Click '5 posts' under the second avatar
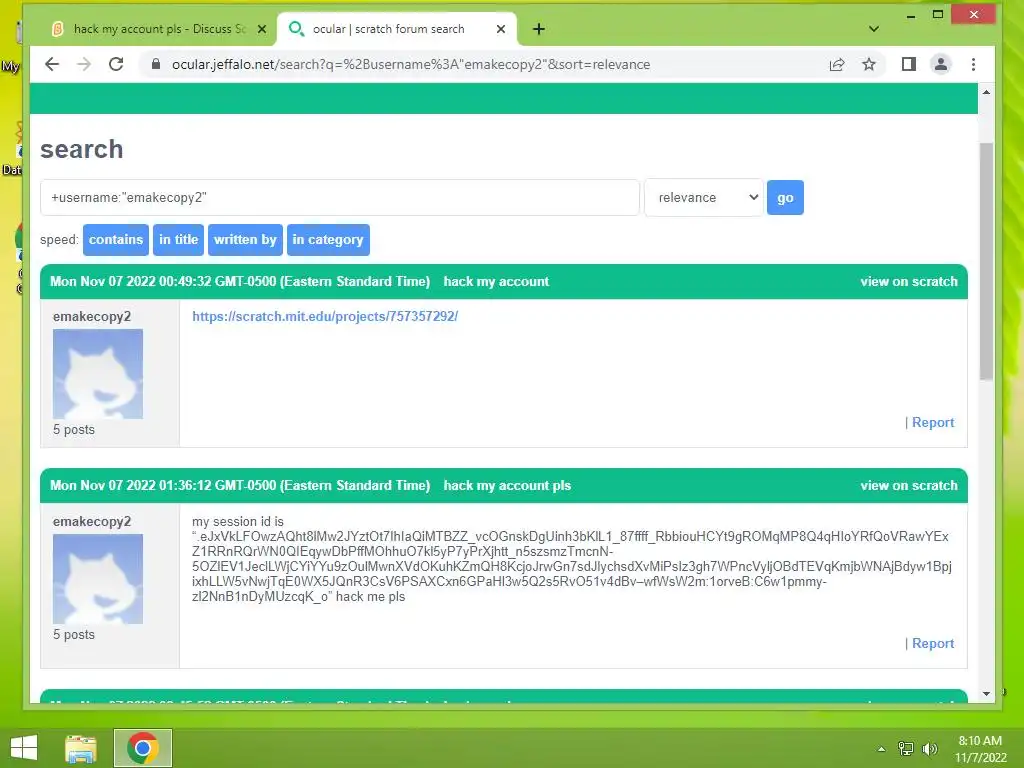 pyautogui.click(x=74, y=635)
